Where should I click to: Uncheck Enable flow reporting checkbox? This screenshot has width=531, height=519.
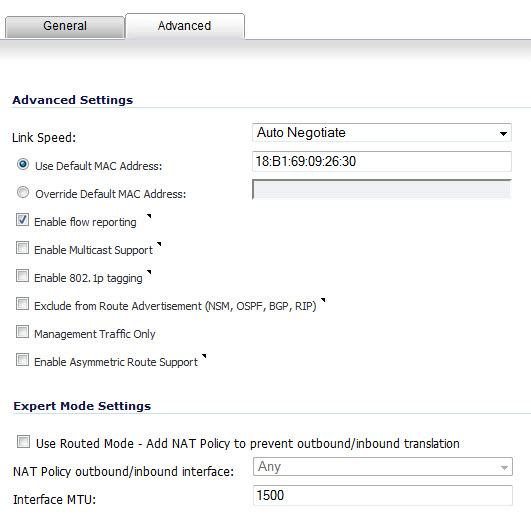pos(22,220)
